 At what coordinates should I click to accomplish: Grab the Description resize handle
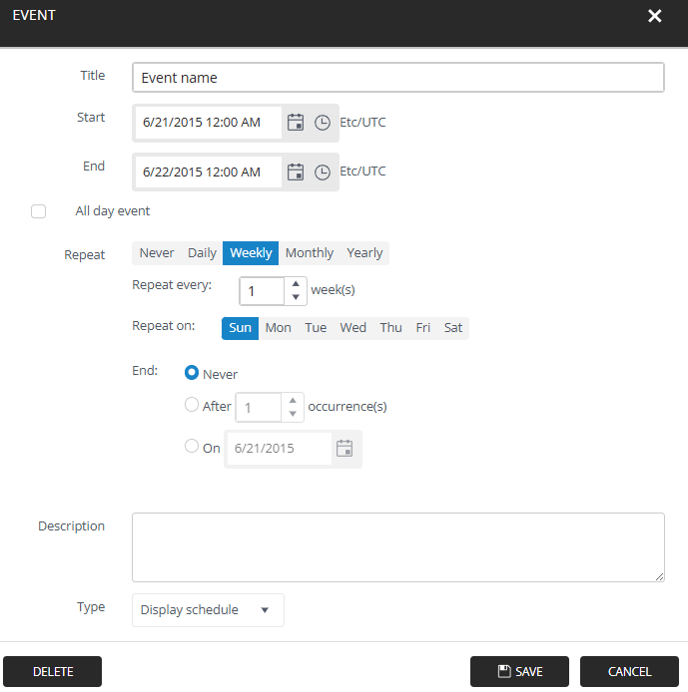coord(659,577)
